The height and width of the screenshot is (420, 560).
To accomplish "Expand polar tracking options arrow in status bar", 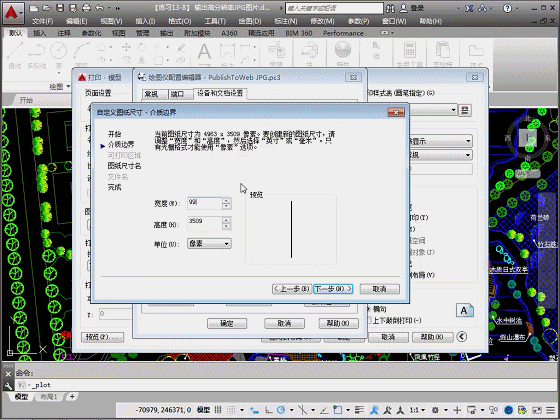I will pyautogui.click(x=291, y=410).
